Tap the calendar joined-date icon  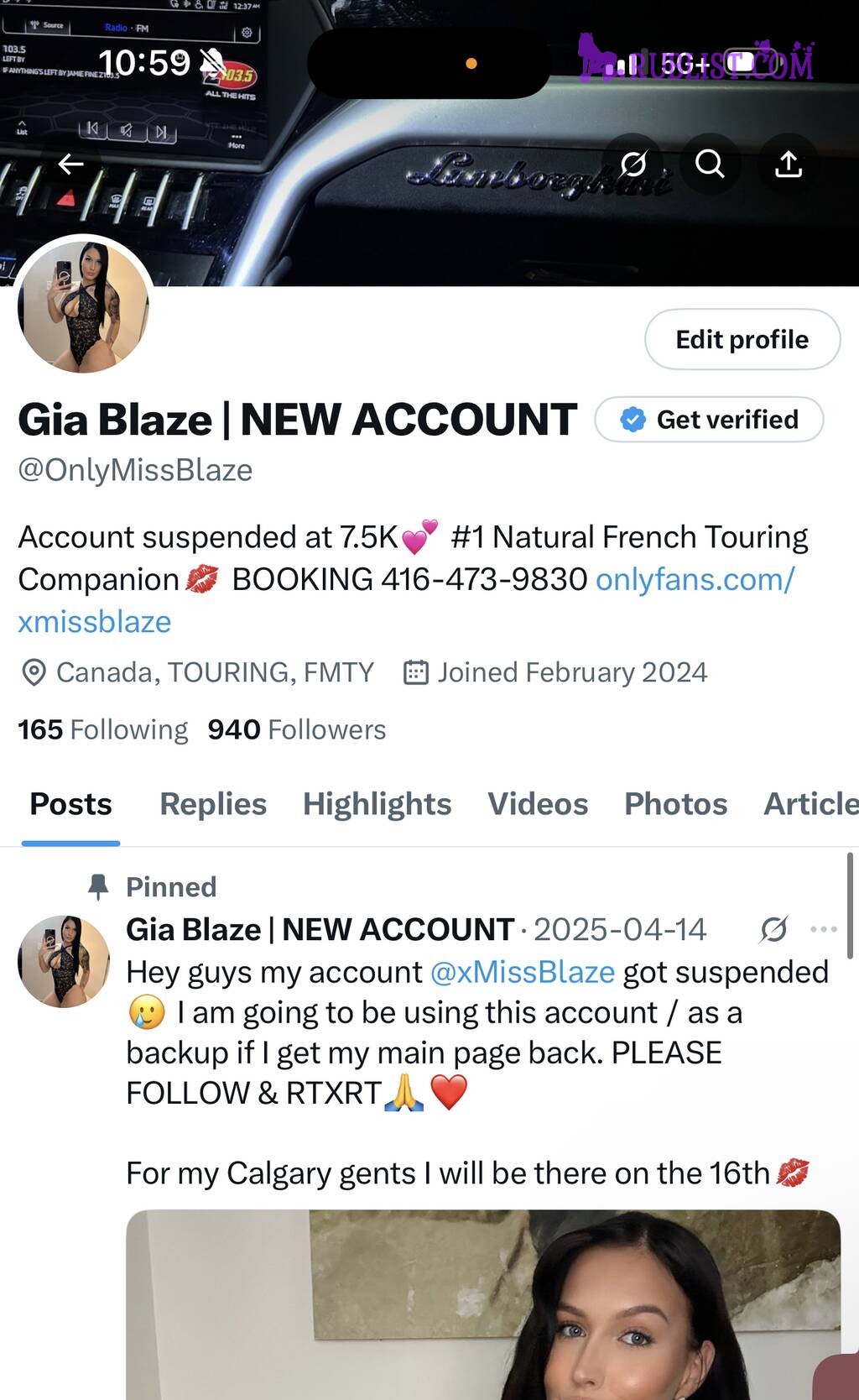pyautogui.click(x=416, y=672)
